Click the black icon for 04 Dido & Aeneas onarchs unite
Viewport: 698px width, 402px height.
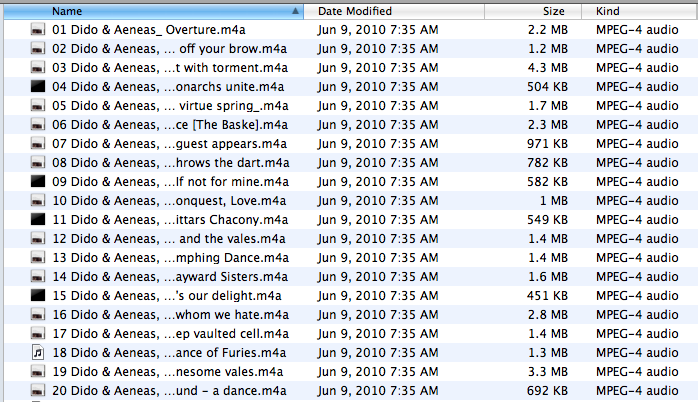pos(38,86)
